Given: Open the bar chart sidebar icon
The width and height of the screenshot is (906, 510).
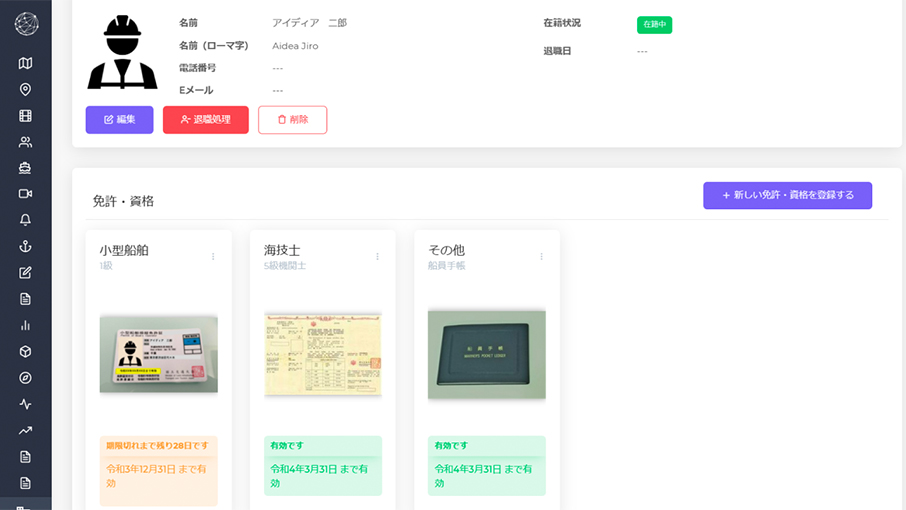Looking at the screenshot, I should 25,325.
